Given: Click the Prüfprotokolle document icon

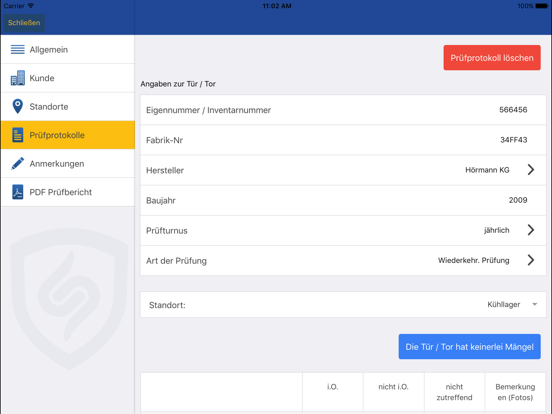Looking at the screenshot, I should tap(18, 135).
